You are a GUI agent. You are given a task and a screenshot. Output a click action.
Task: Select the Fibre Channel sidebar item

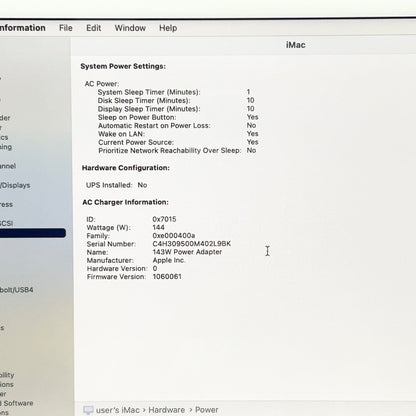coord(8,166)
